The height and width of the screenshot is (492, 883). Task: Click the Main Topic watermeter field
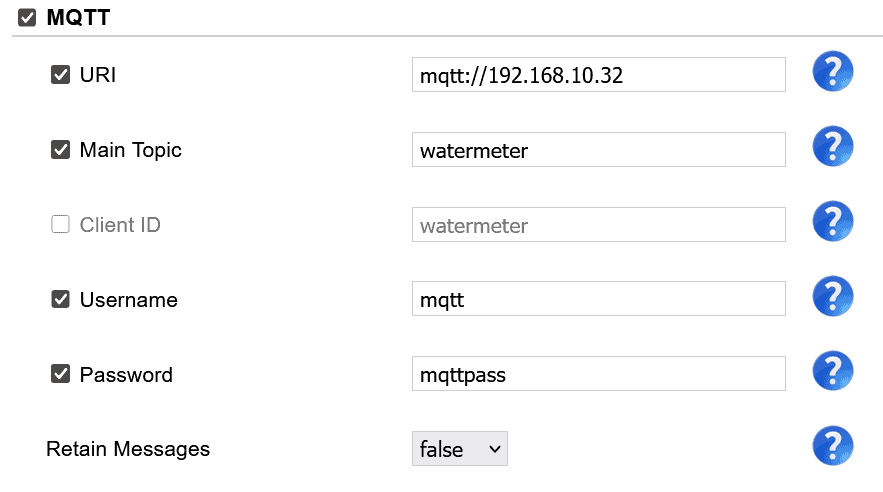599,150
